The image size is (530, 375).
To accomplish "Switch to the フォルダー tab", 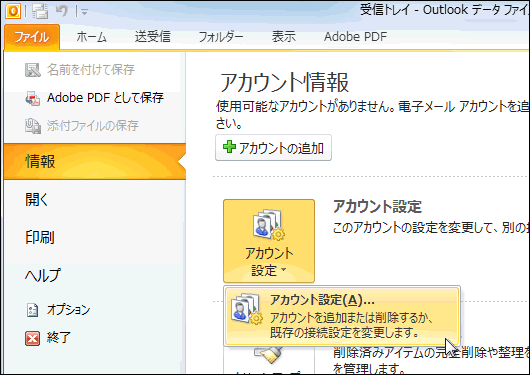I will [x=221, y=37].
